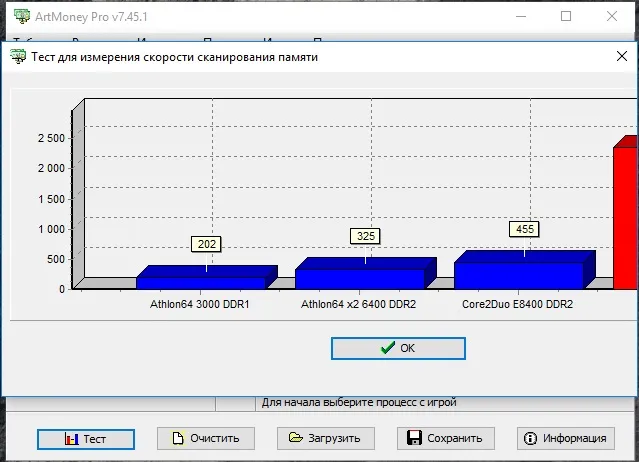
Task: Click the info circle icon on Информация
Action: pyautogui.click(x=530, y=438)
